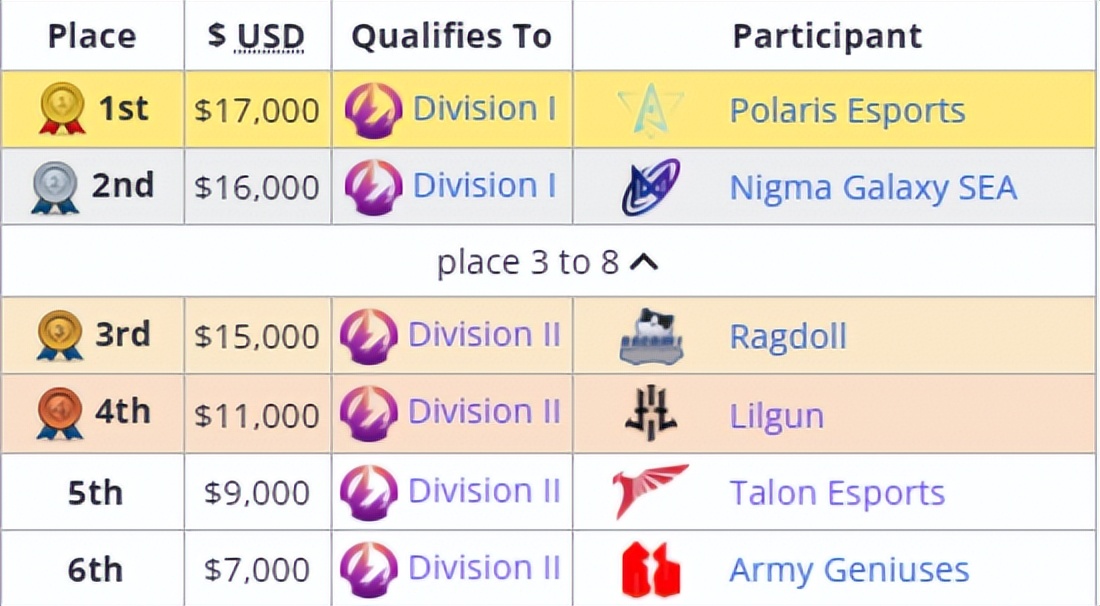Click the bronze medal icon for 3rd place
Viewport: 1100px width, 606px height.
tap(57, 336)
